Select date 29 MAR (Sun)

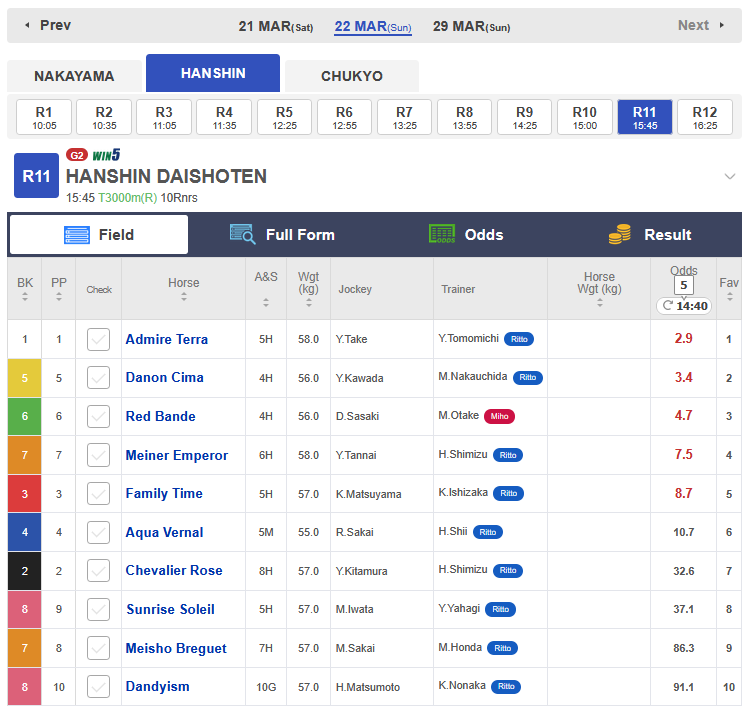click(x=471, y=26)
